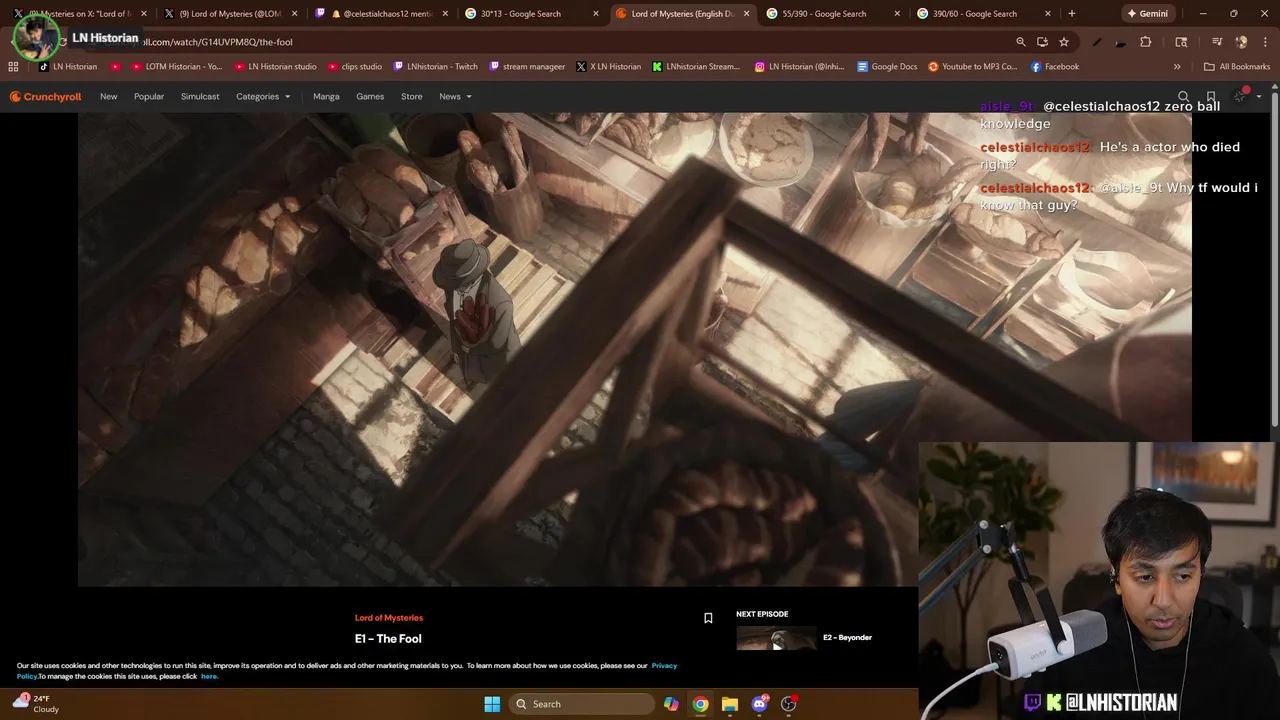Screen dimensions: 1280x720
Task: Add episode to watchlist with bookmark icon
Action: click(708, 618)
